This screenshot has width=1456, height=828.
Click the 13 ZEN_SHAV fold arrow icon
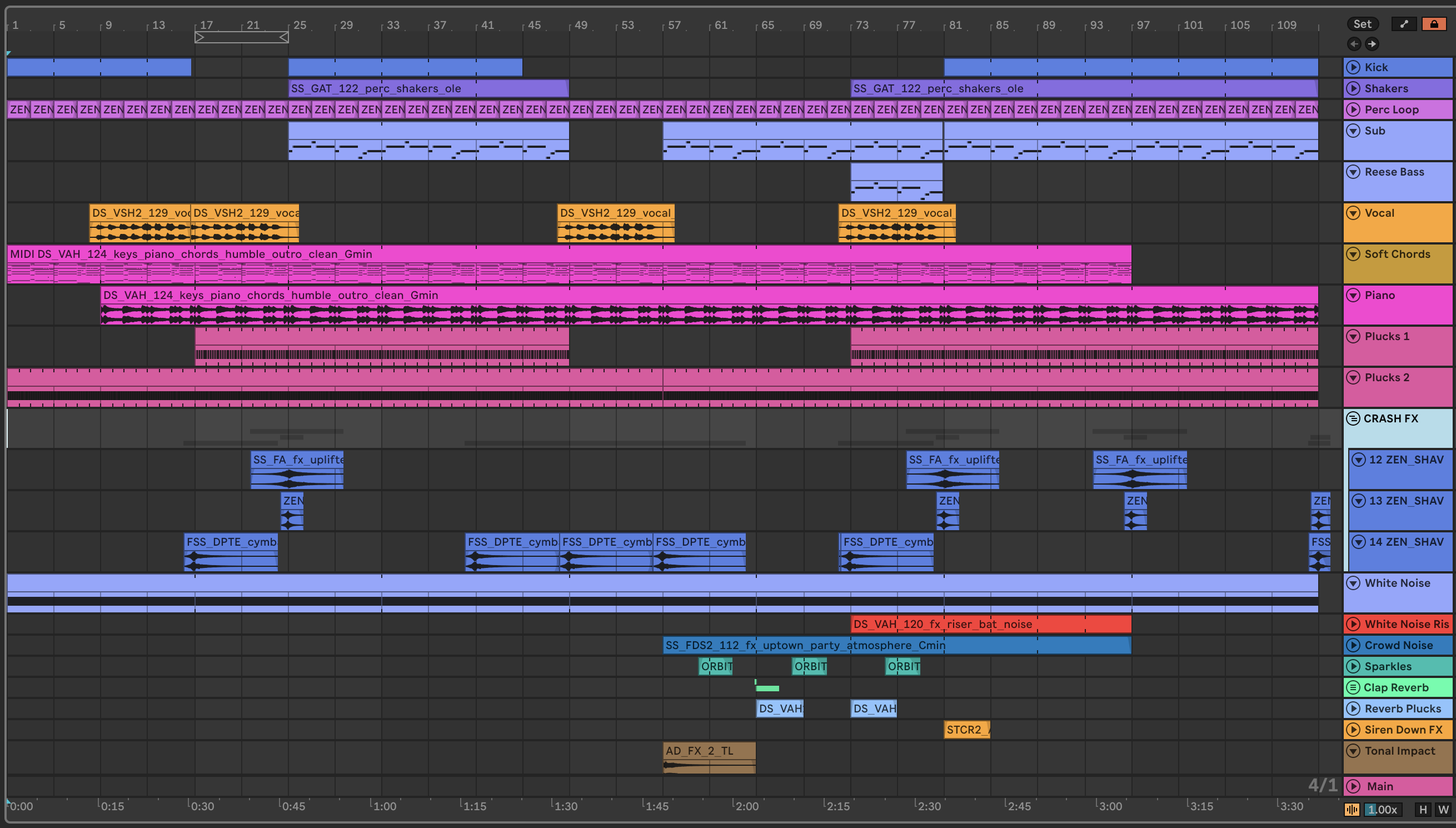click(x=1359, y=501)
